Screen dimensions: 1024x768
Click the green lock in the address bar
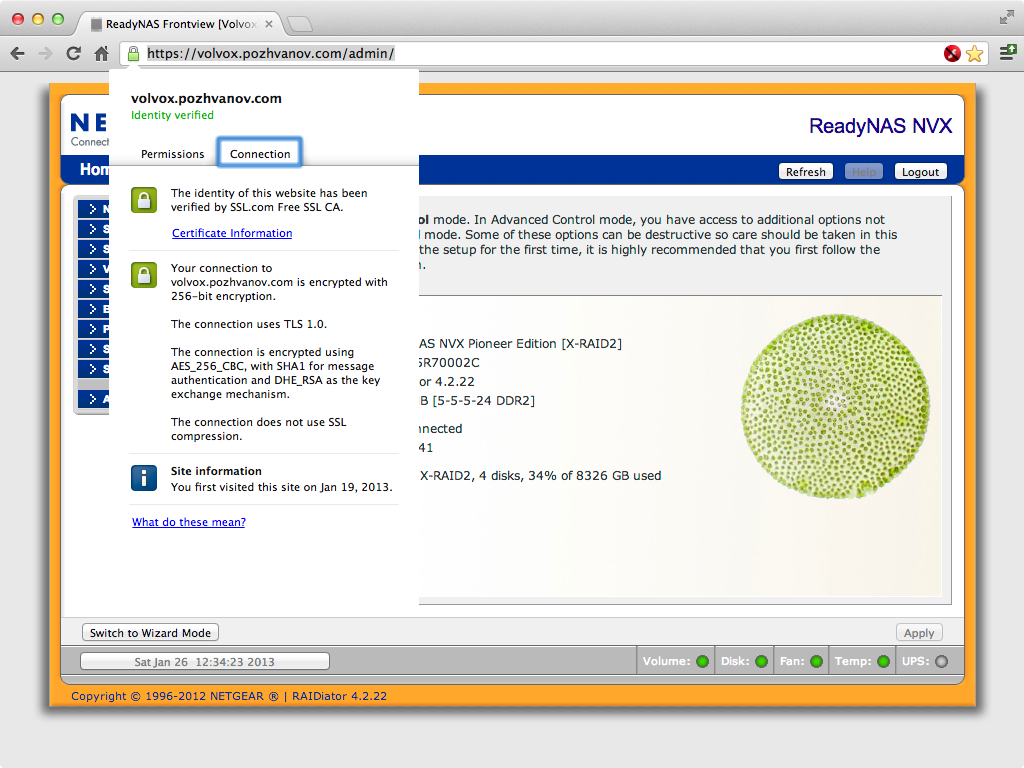pos(133,54)
